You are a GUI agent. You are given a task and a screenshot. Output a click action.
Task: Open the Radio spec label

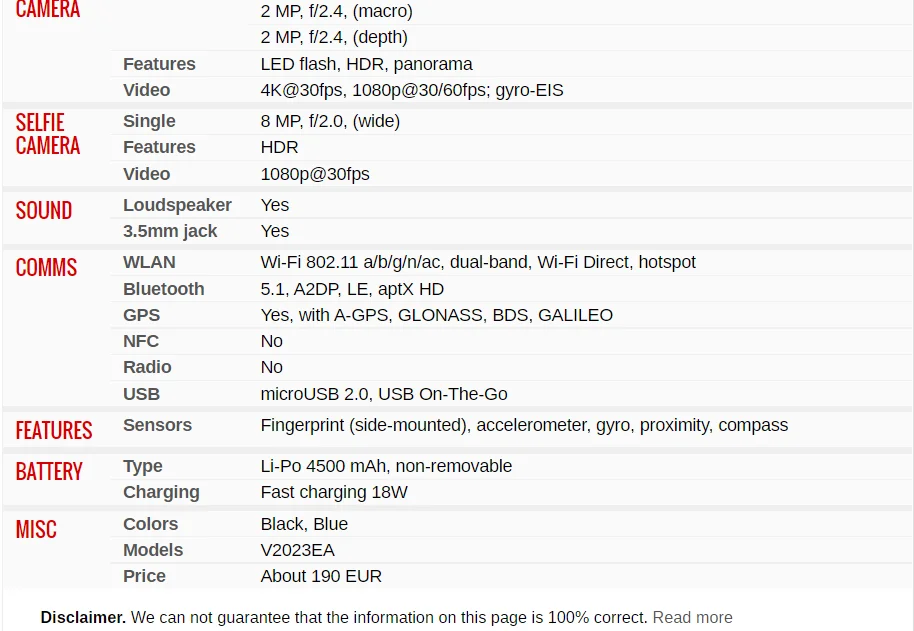(x=147, y=367)
